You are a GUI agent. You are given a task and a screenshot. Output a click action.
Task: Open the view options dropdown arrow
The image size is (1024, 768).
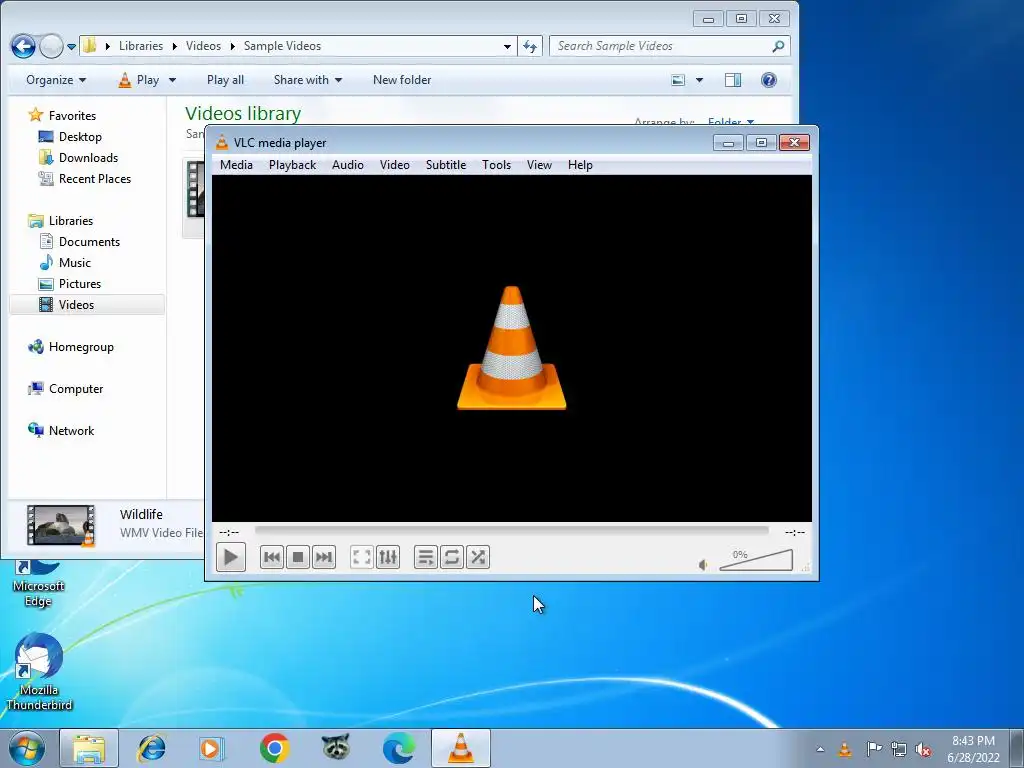pyautogui.click(x=699, y=80)
